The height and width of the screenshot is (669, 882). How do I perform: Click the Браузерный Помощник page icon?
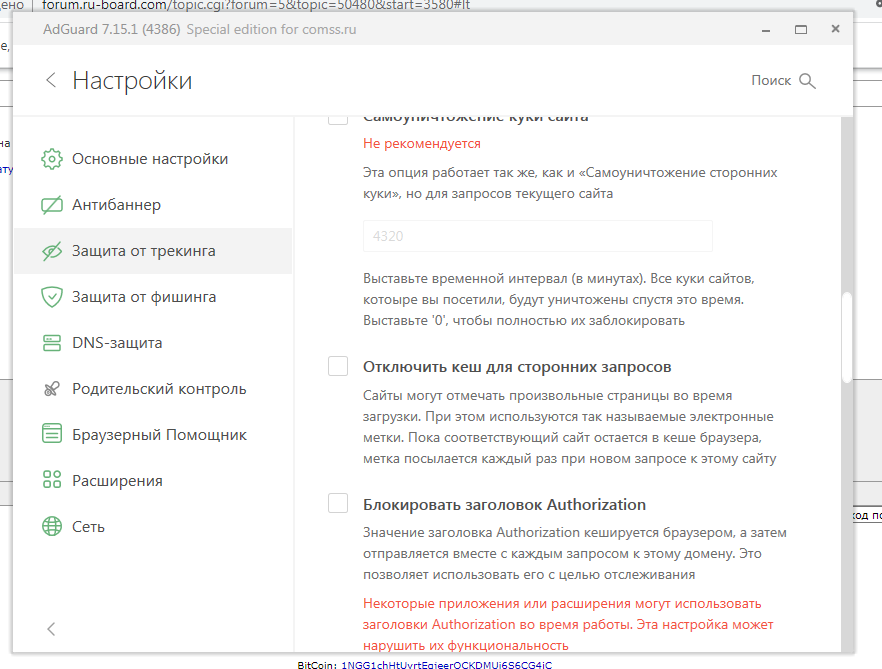(52, 434)
